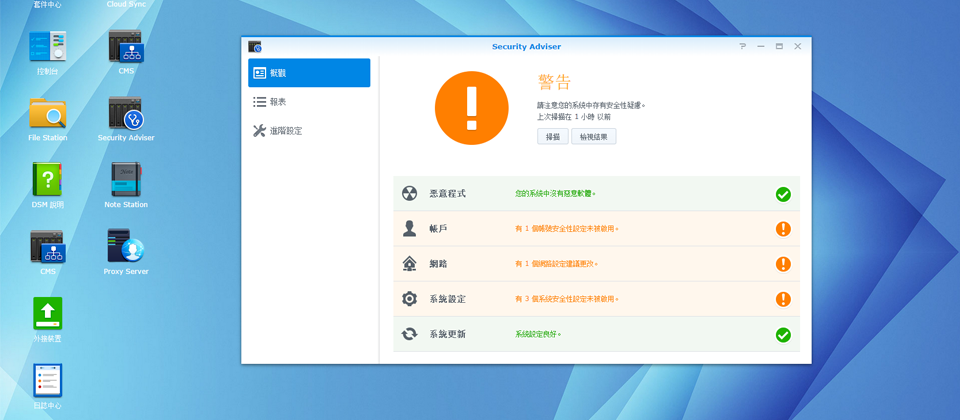Viewport: 960px width, 420px height.
Task: Click orange warning badge on 帳戶 row
Action: click(x=783, y=229)
